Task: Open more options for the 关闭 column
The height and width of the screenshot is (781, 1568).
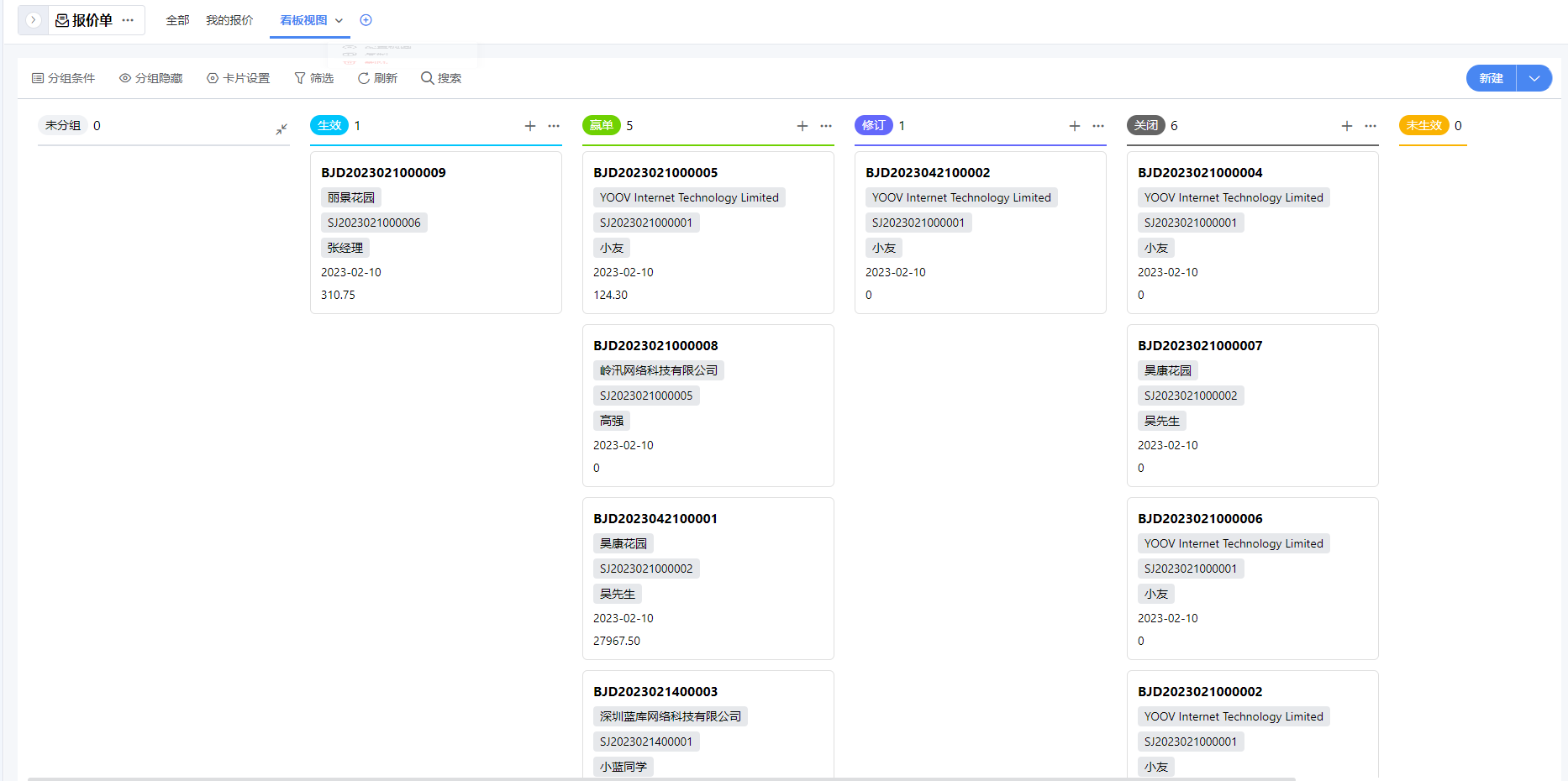Action: point(1371,126)
